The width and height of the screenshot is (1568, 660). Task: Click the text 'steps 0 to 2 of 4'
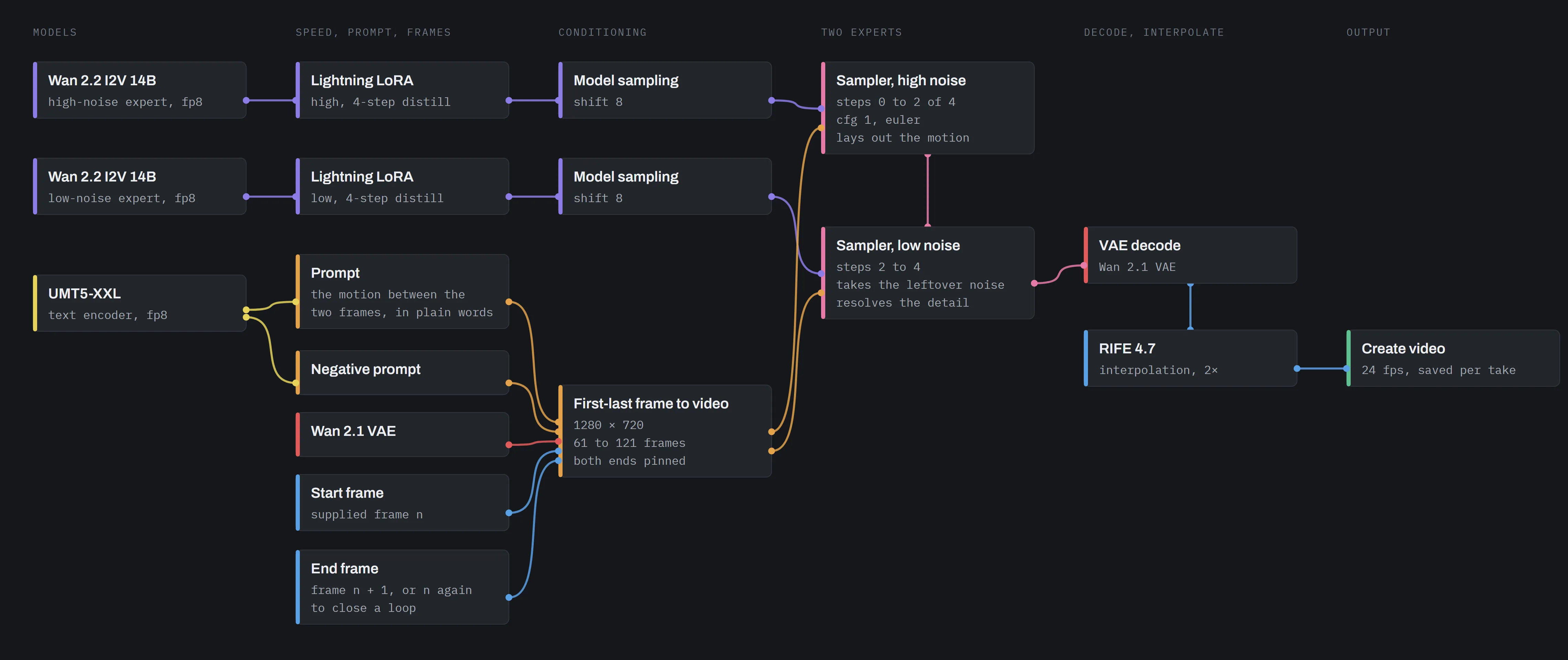point(895,102)
